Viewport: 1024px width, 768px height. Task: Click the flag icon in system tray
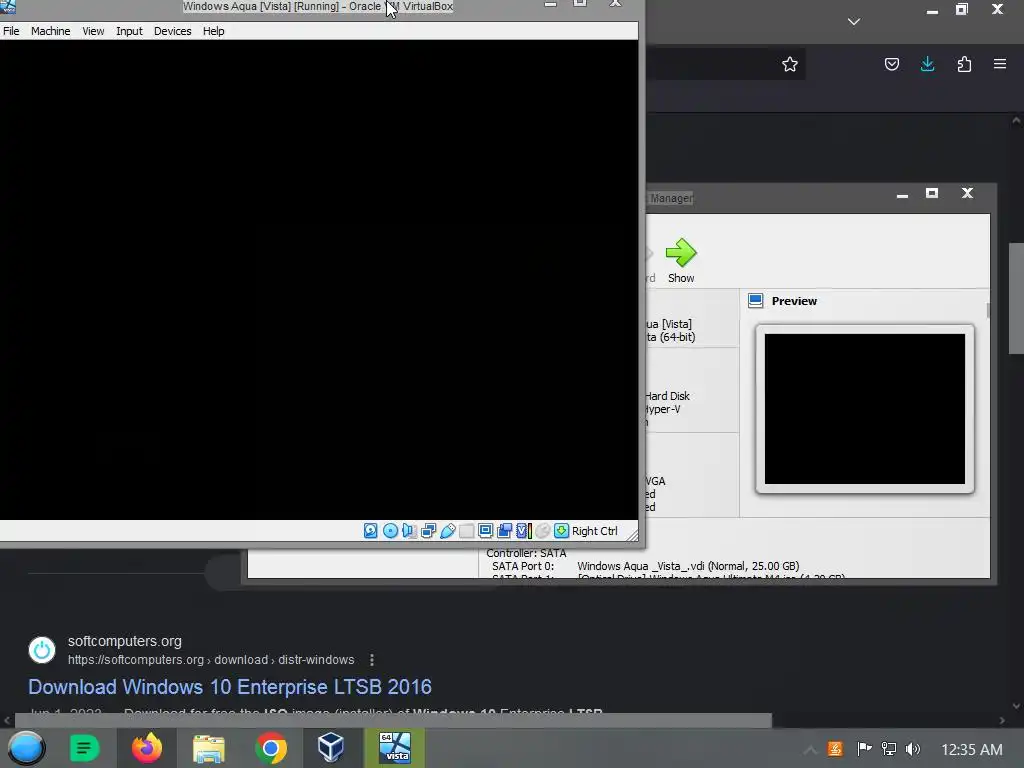pyautogui.click(x=863, y=748)
